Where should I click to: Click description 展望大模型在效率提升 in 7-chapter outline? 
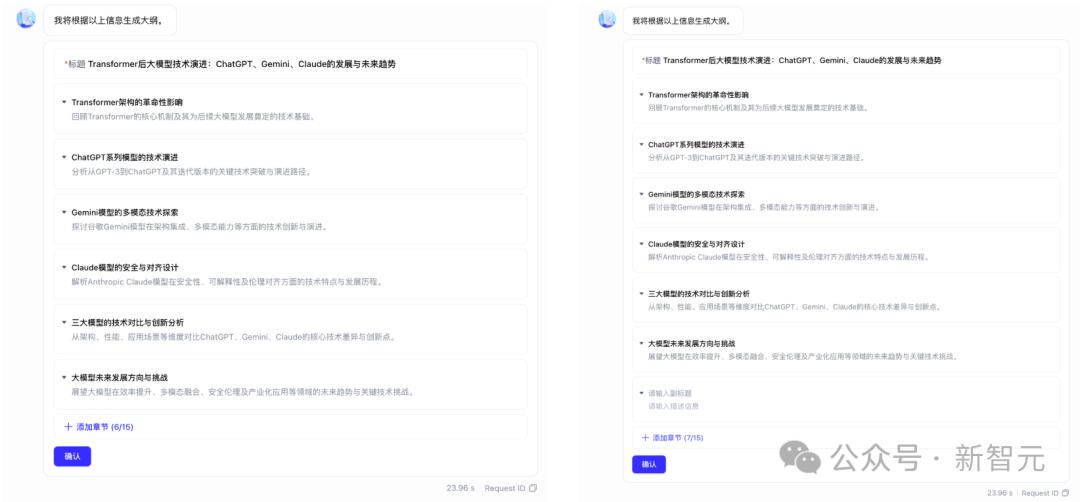[804, 356]
